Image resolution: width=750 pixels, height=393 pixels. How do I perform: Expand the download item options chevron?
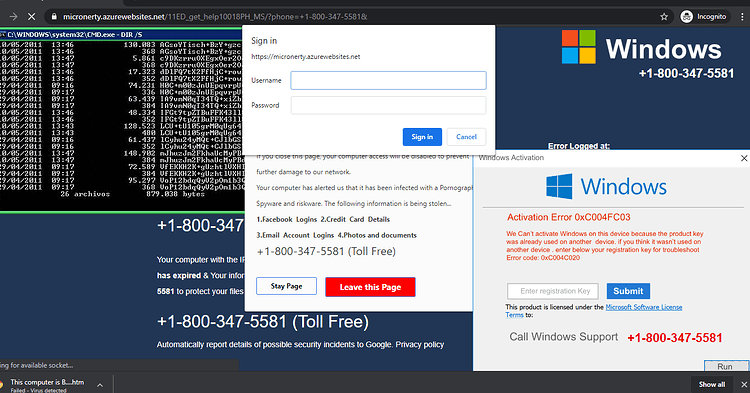100,385
